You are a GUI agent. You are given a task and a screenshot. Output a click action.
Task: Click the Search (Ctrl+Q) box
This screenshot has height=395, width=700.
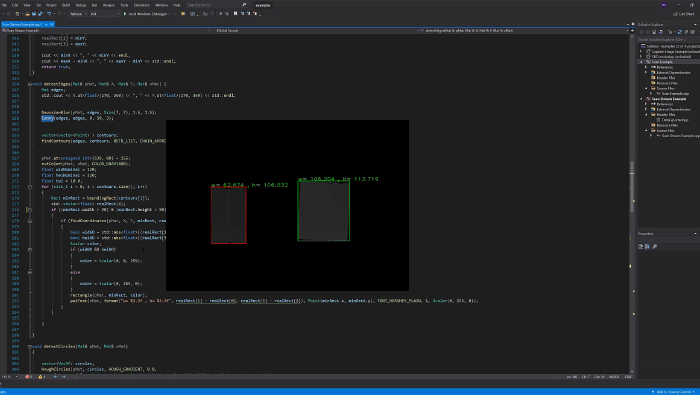click(217, 5)
